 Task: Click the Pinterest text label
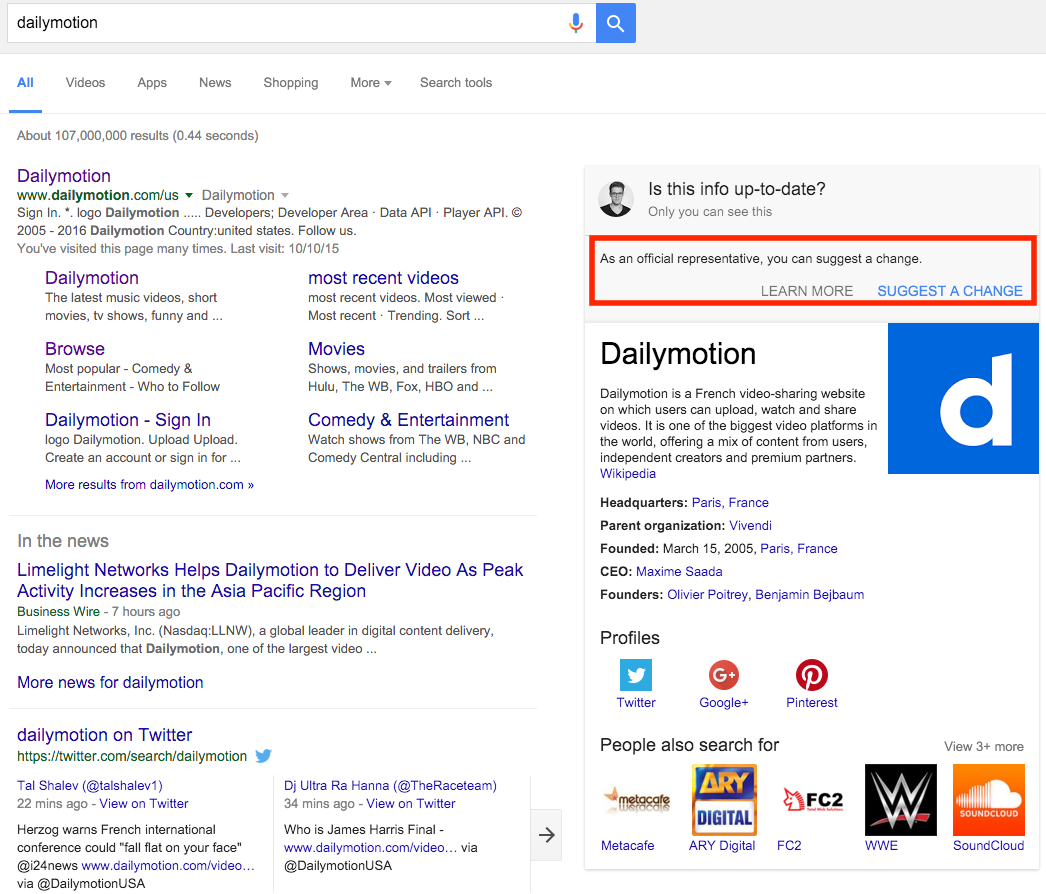(x=812, y=703)
